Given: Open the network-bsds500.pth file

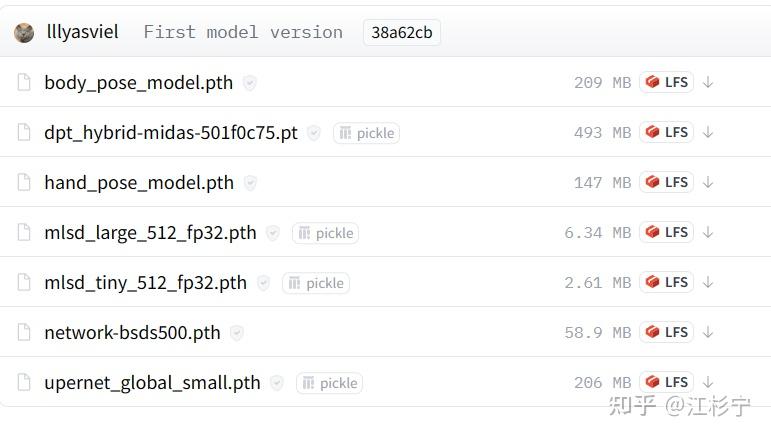Looking at the screenshot, I should [132, 333].
